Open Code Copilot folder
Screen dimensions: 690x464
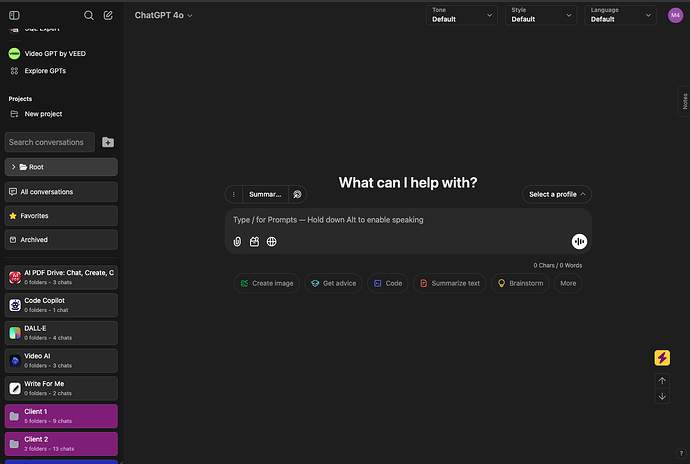61,305
